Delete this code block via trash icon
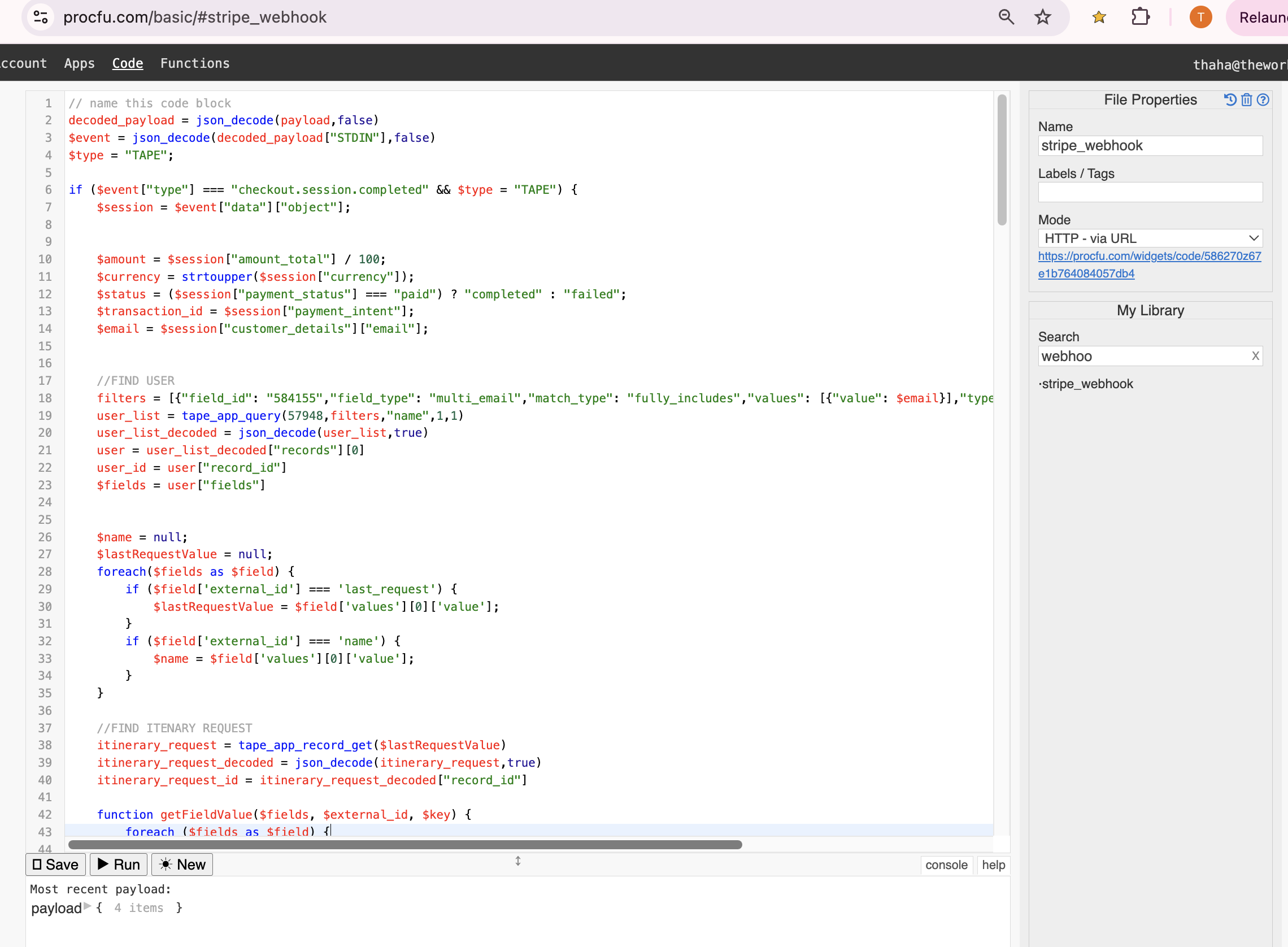Viewport: 1288px width, 947px height. click(x=1247, y=99)
